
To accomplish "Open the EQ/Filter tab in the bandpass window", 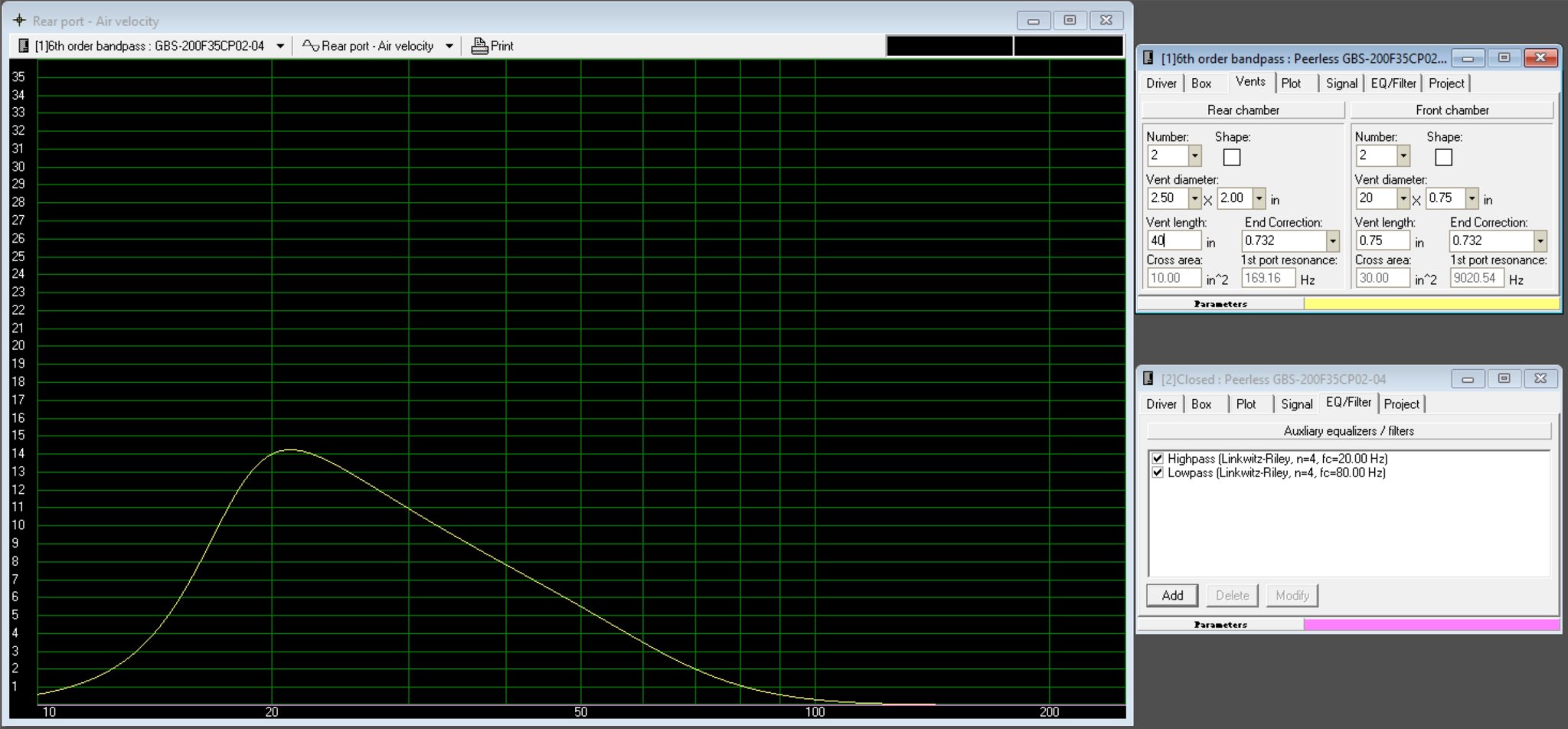I will (1393, 83).
